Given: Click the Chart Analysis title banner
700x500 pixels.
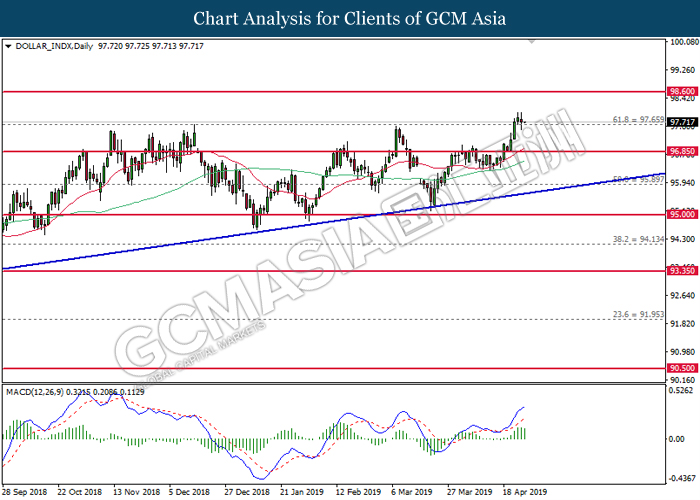Looking at the screenshot, I should tap(350, 18).
